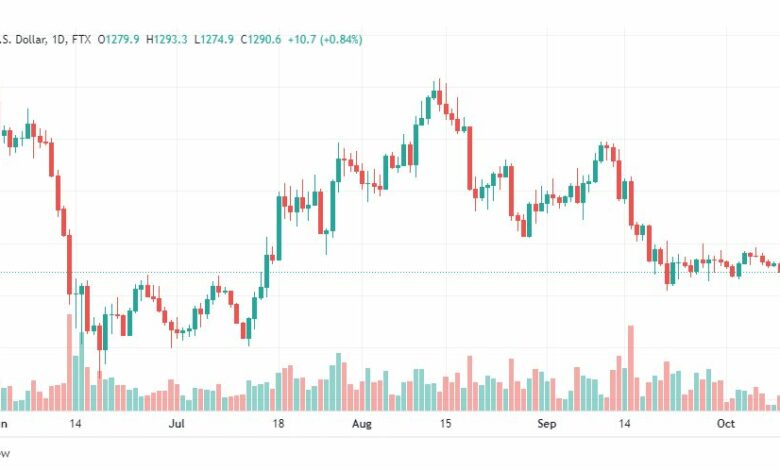Click the large green candle on July 18
The width and height of the screenshot is (780, 470).
tap(279, 228)
